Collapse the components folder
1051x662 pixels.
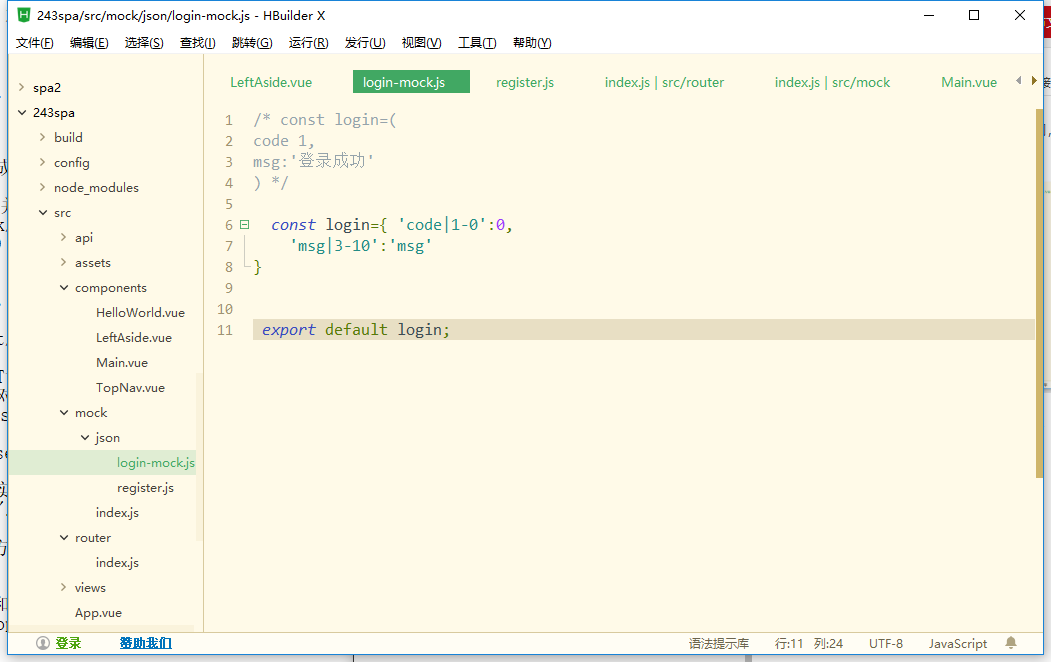pos(64,287)
